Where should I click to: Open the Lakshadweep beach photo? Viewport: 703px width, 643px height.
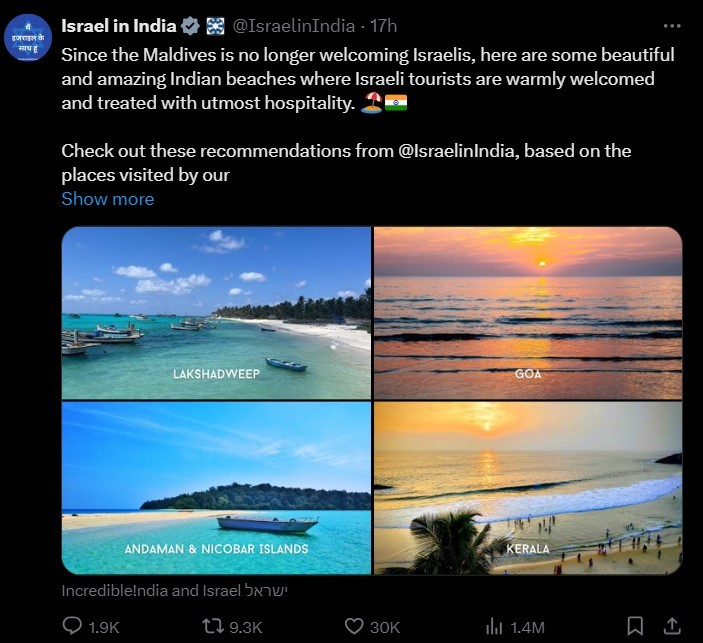tap(216, 312)
